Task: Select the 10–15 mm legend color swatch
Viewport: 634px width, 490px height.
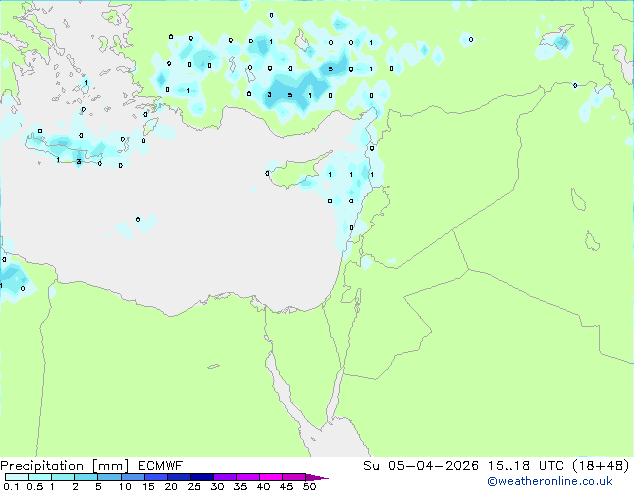Action: pyautogui.click(x=133, y=477)
